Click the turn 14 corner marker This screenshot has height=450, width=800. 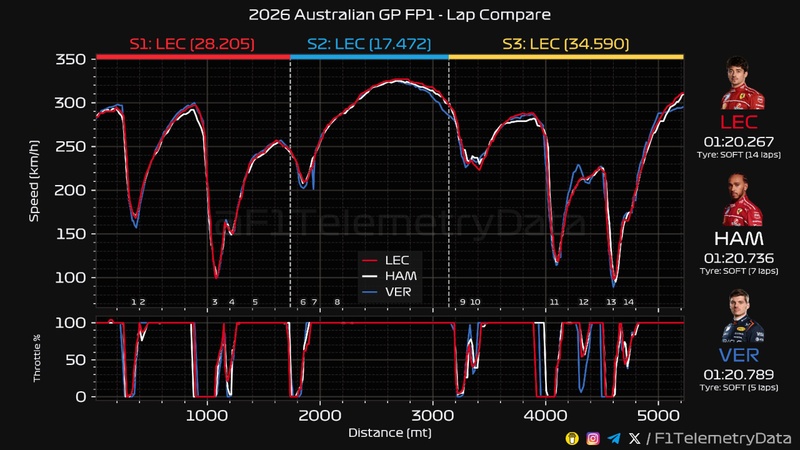click(629, 302)
